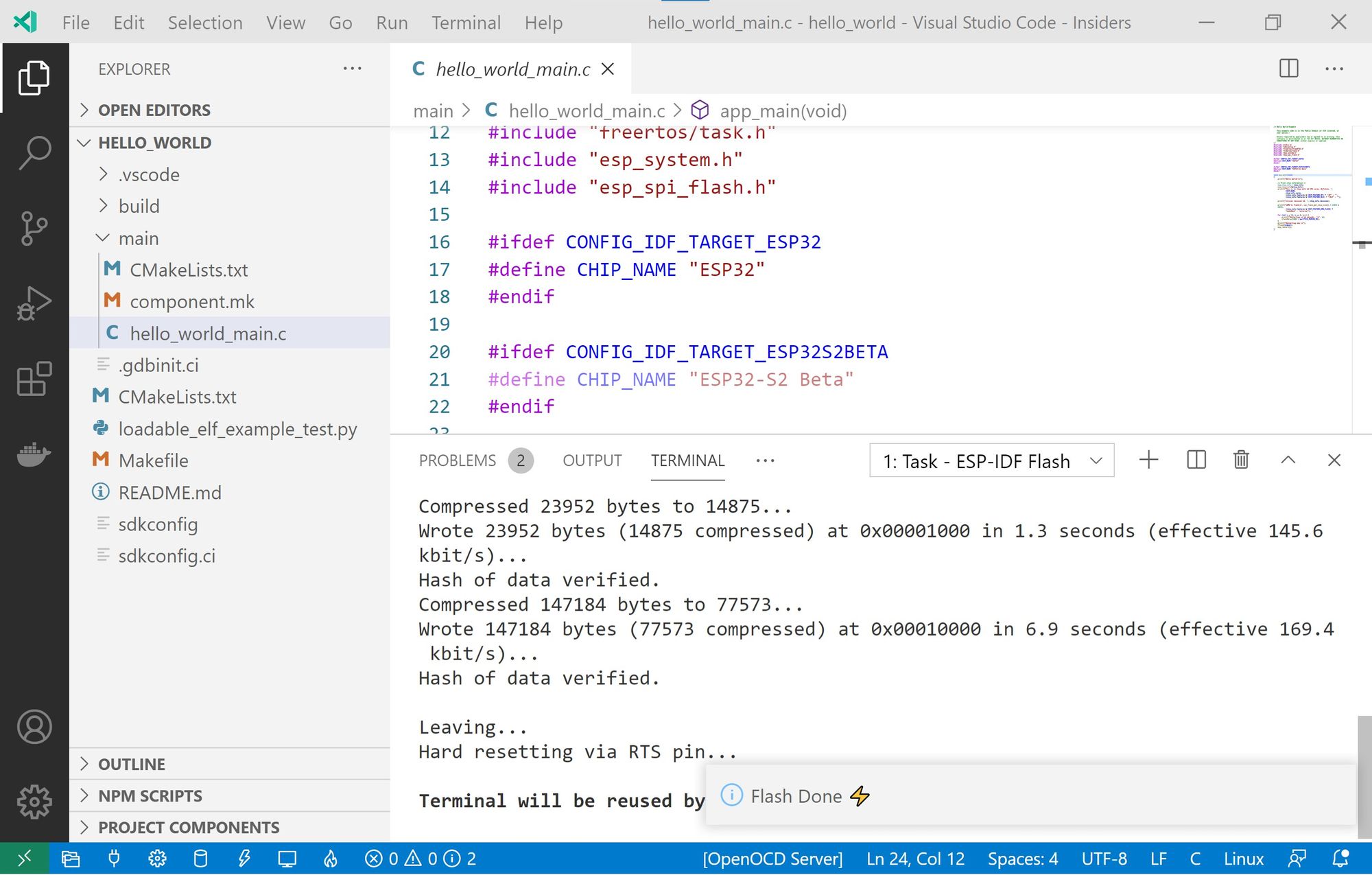Click the feedback icon in status bar
1372x875 pixels.
point(1297,859)
